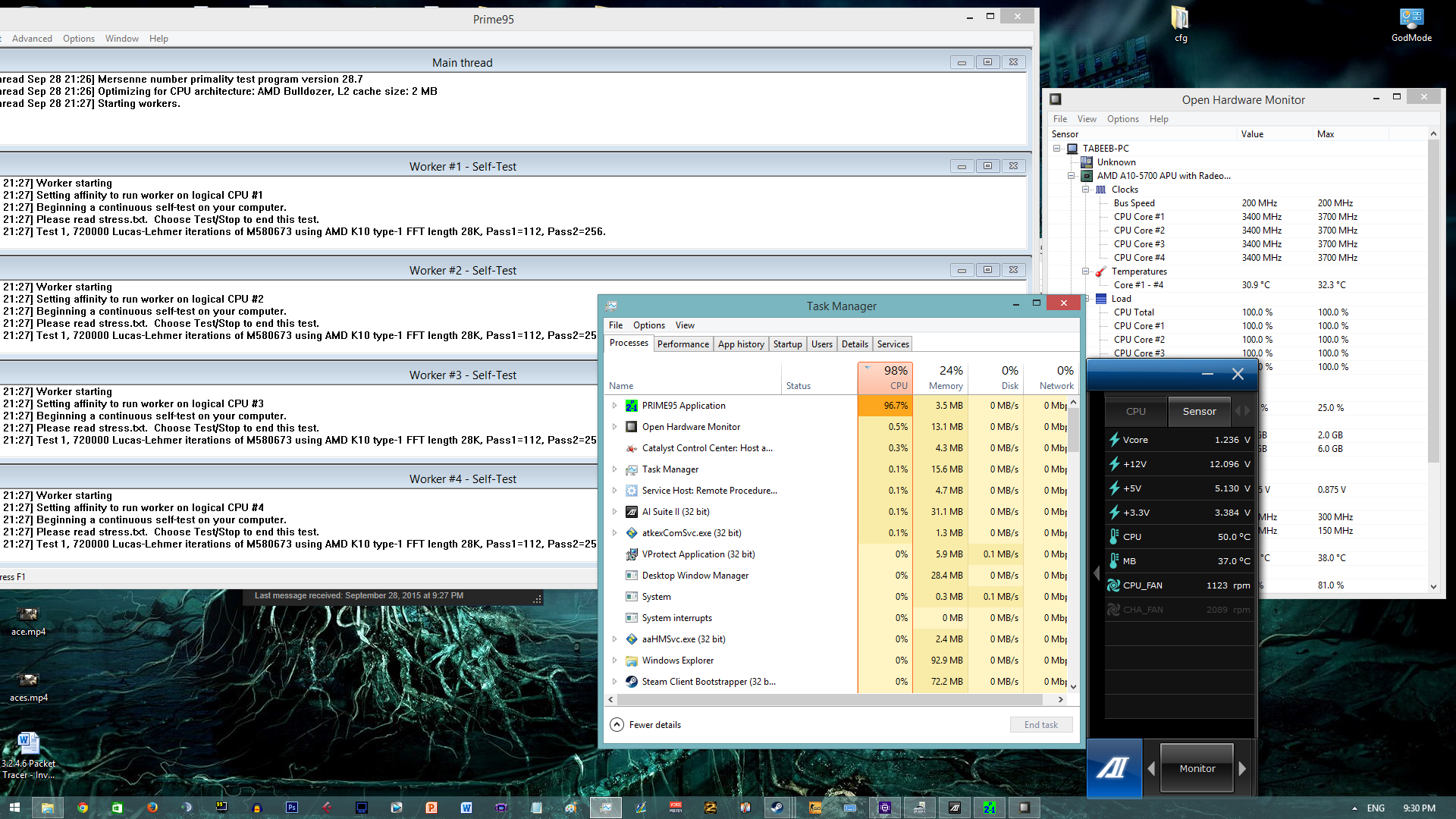Sort processes by Disk column
Screen dimensions: 1456x819
coord(995,378)
